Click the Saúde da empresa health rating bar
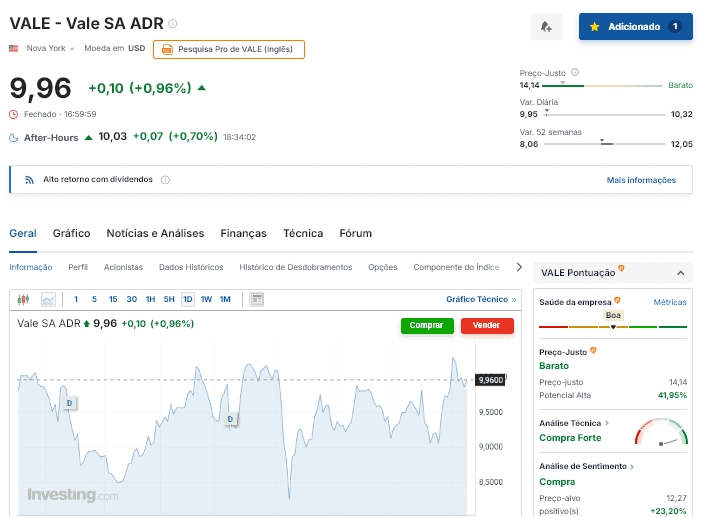The width and height of the screenshot is (703, 517). click(613, 327)
